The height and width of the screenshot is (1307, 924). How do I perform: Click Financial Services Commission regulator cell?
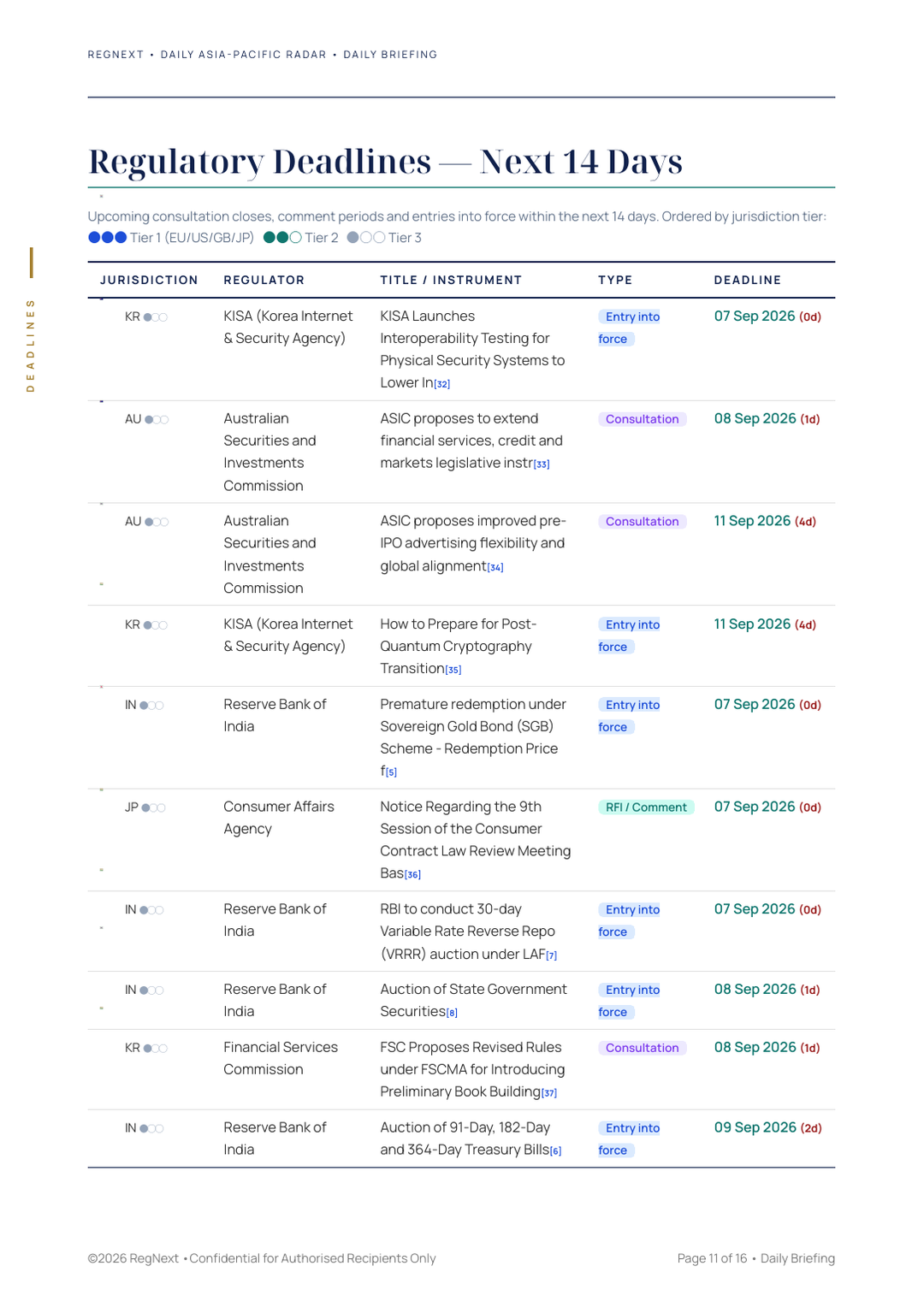281,1059
